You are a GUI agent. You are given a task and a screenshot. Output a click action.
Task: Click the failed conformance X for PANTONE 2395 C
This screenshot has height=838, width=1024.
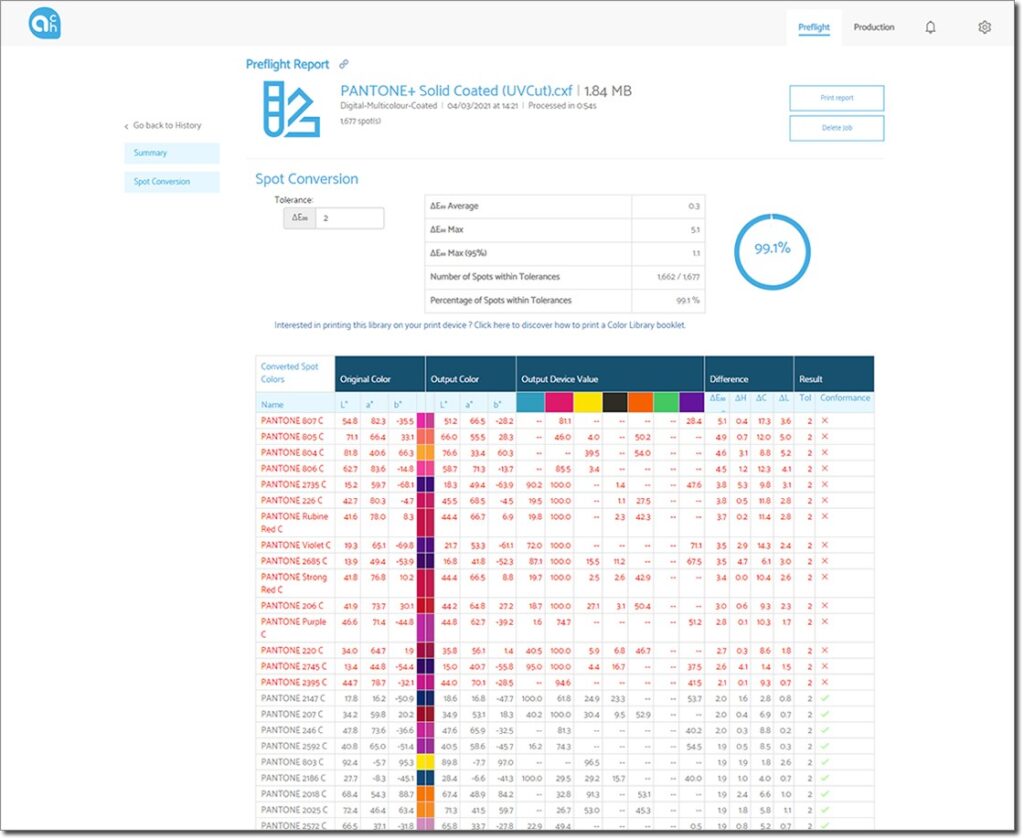coord(825,682)
